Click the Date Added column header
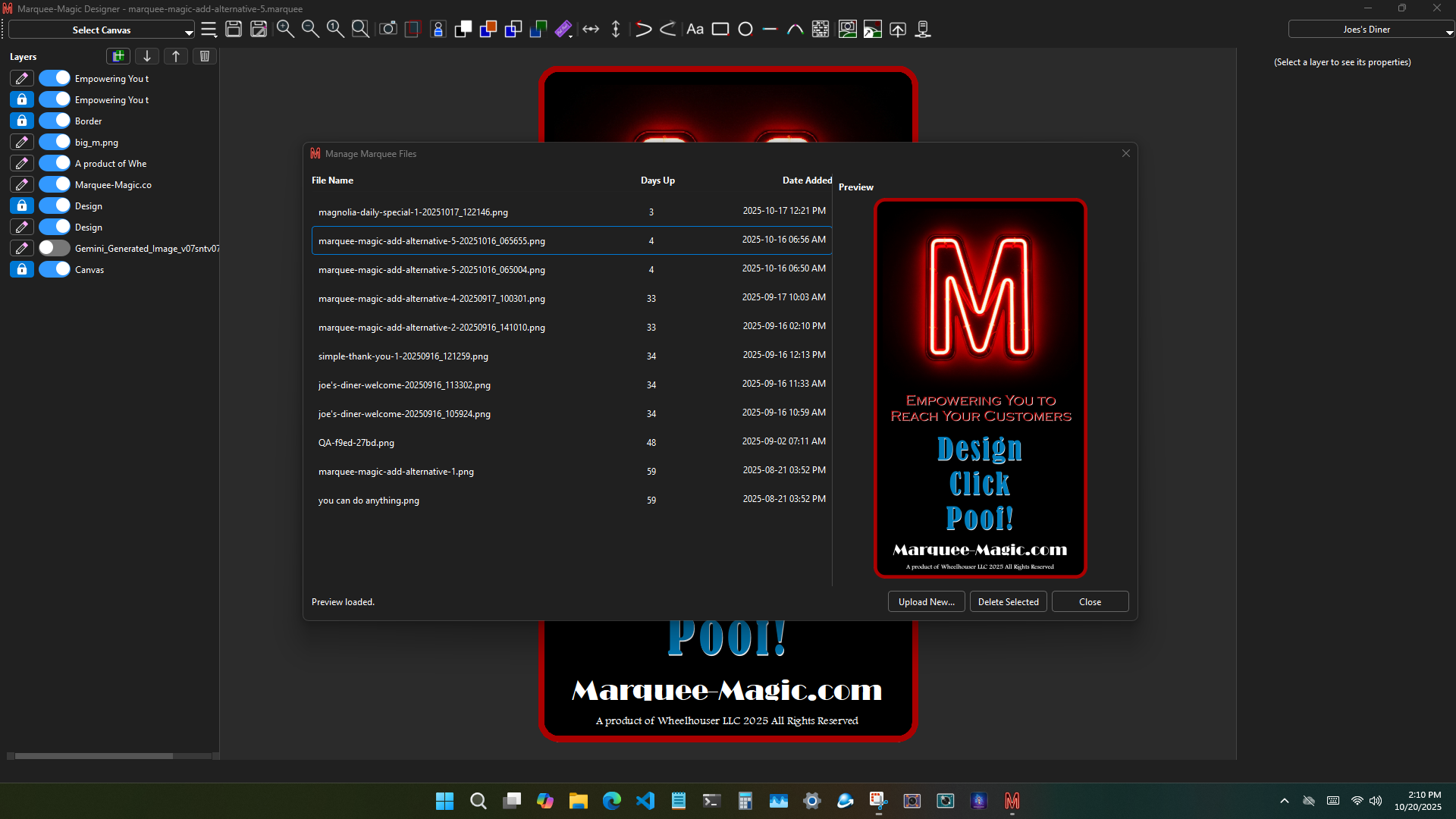The width and height of the screenshot is (1456, 819). (807, 180)
